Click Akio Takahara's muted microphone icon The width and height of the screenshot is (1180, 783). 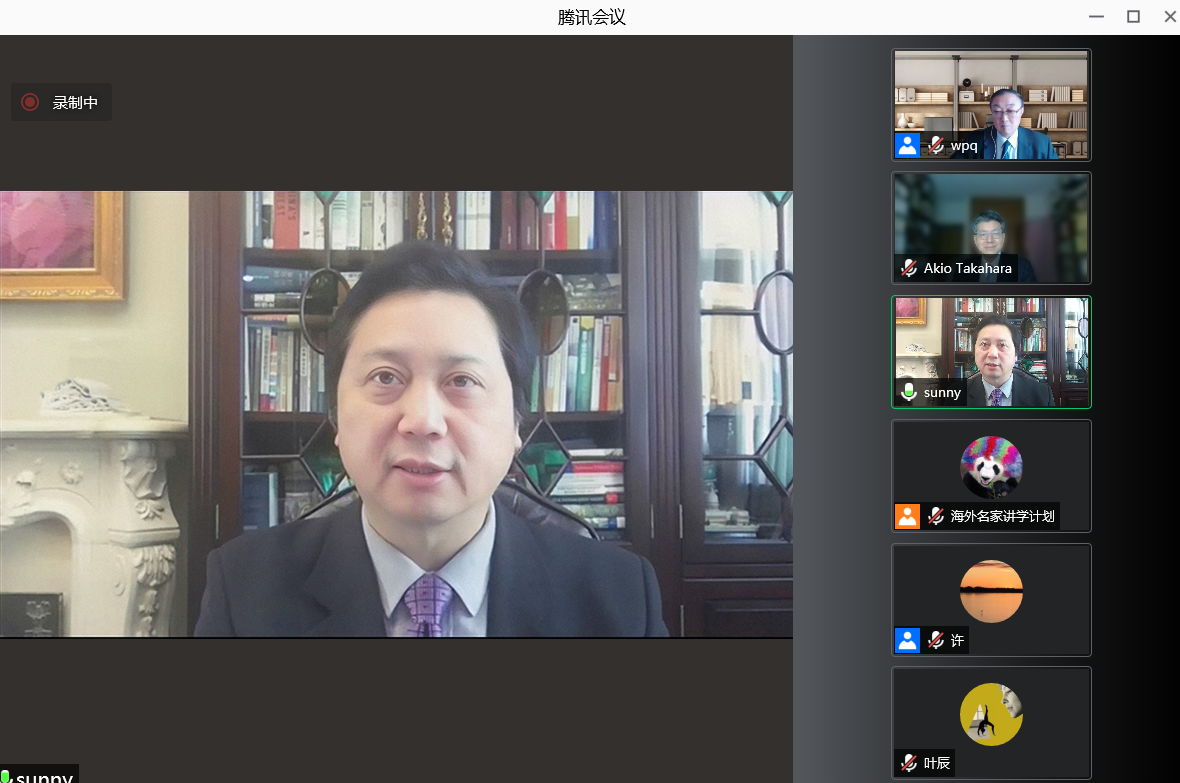(x=908, y=268)
